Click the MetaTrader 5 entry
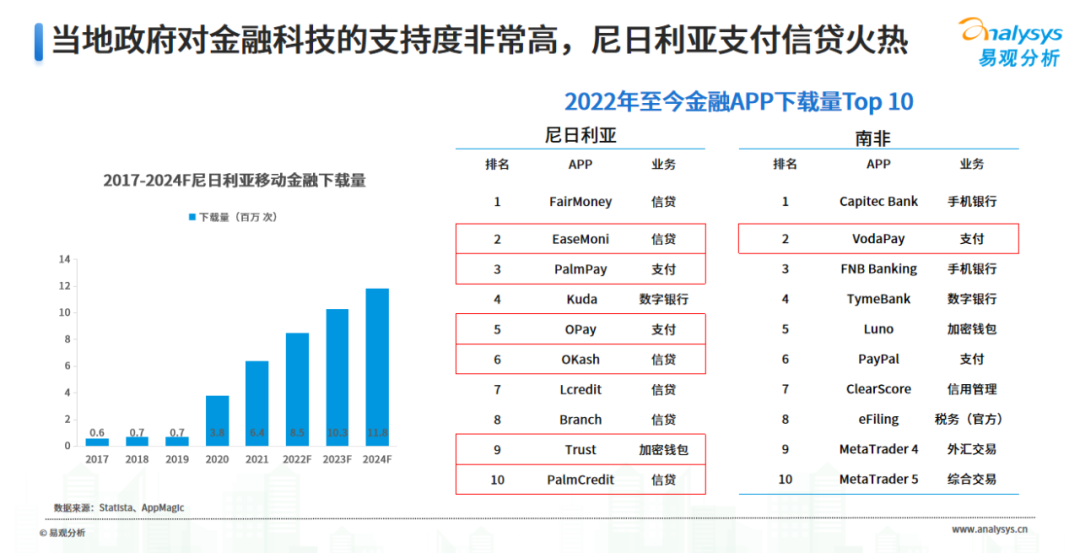 pyautogui.click(x=878, y=479)
